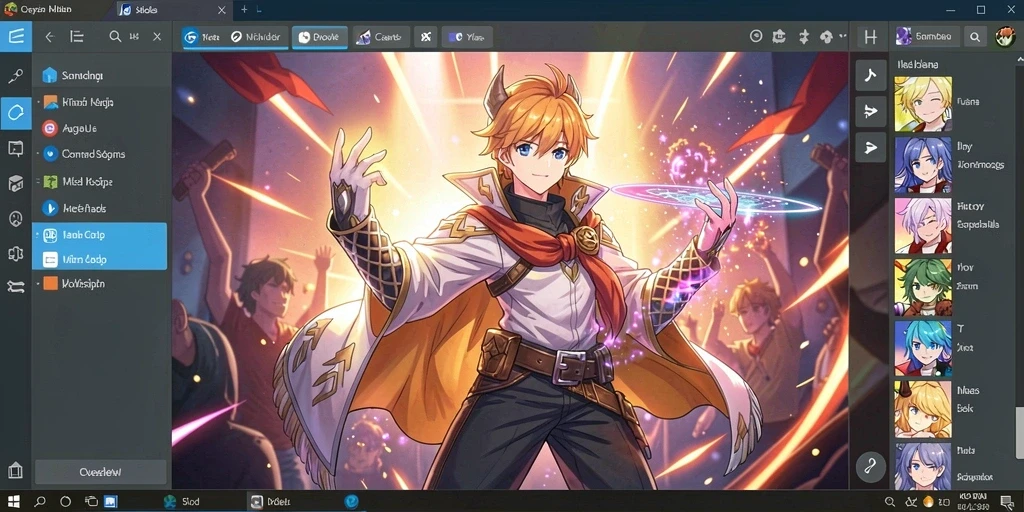Image resolution: width=1024 pixels, height=512 pixels.
Task: Open the Caarts tab
Action: tap(381, 38)
